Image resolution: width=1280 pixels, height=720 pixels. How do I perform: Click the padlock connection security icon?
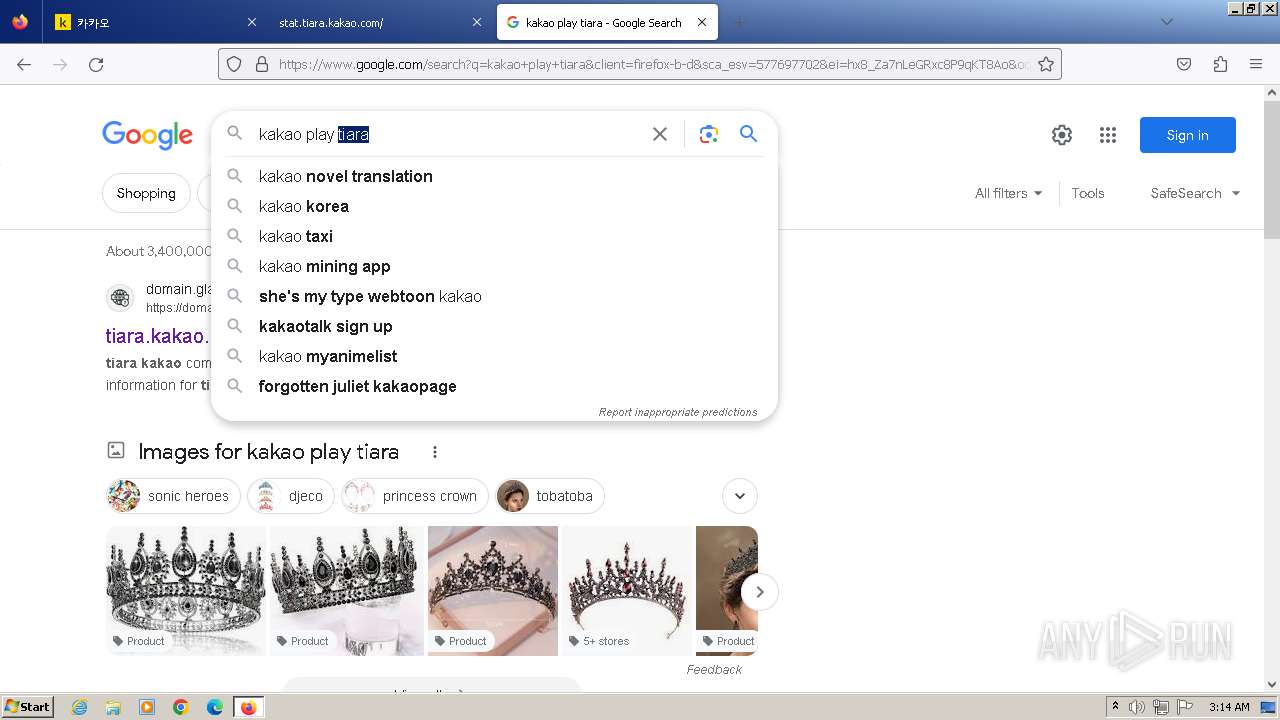[262, 64]
